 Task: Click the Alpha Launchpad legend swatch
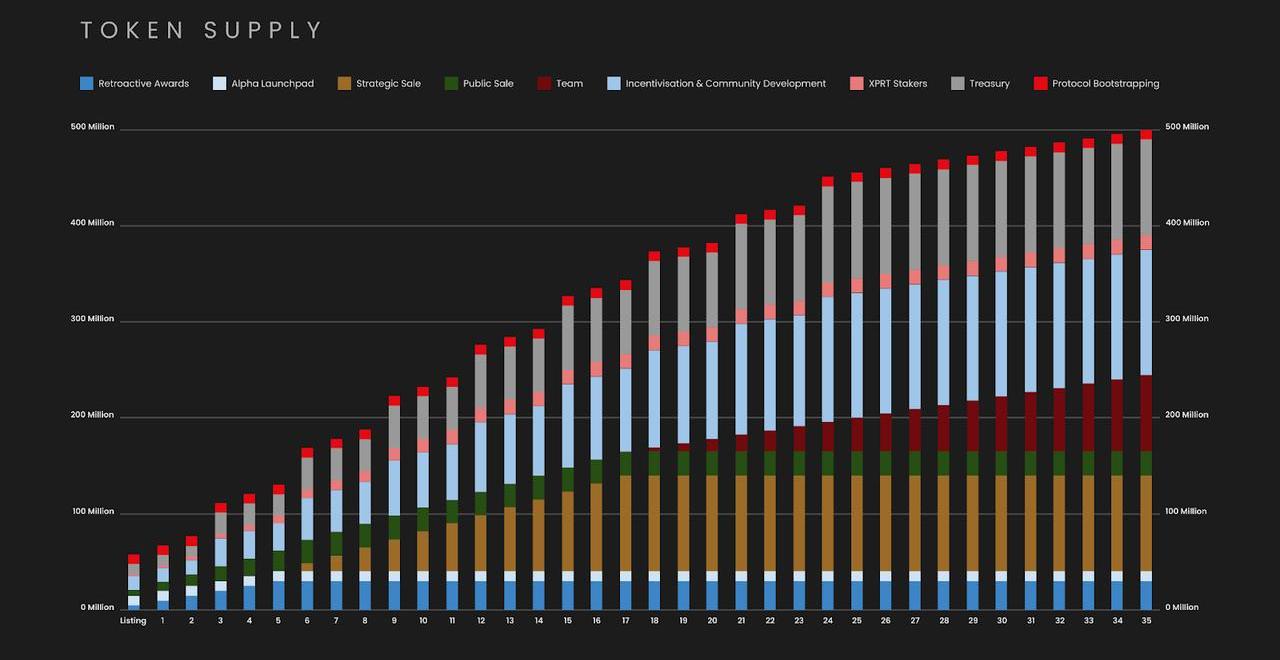pos(219,84)
